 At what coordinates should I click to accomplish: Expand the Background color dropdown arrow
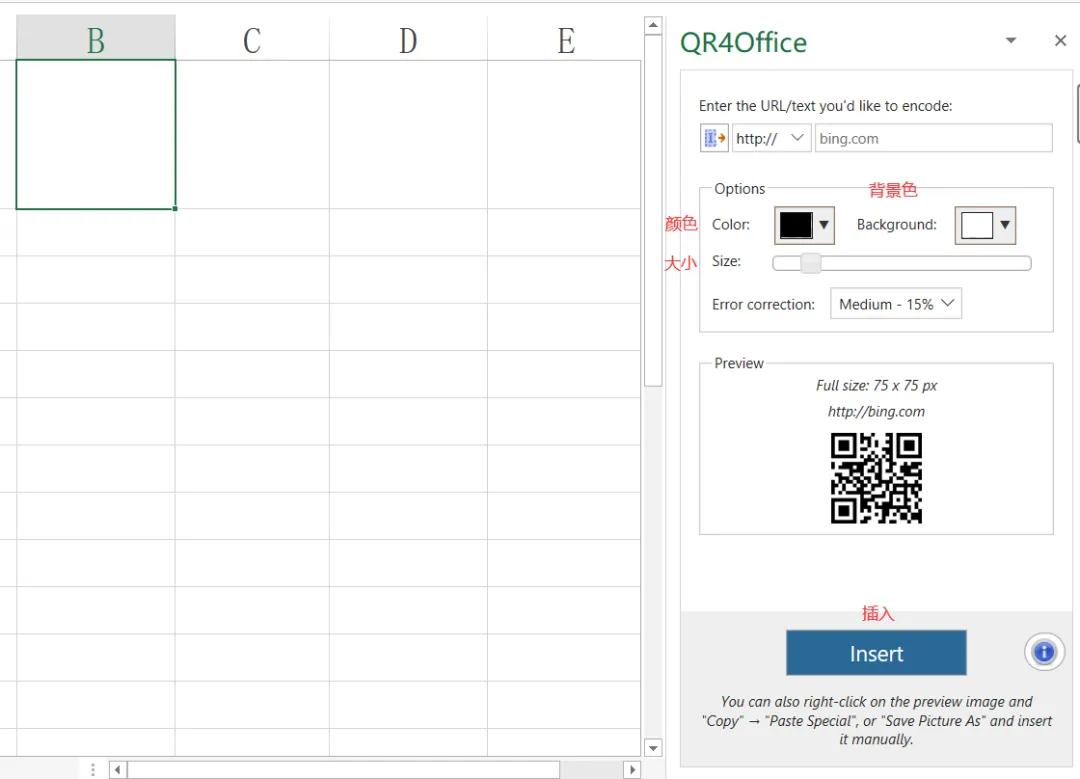1005,225
